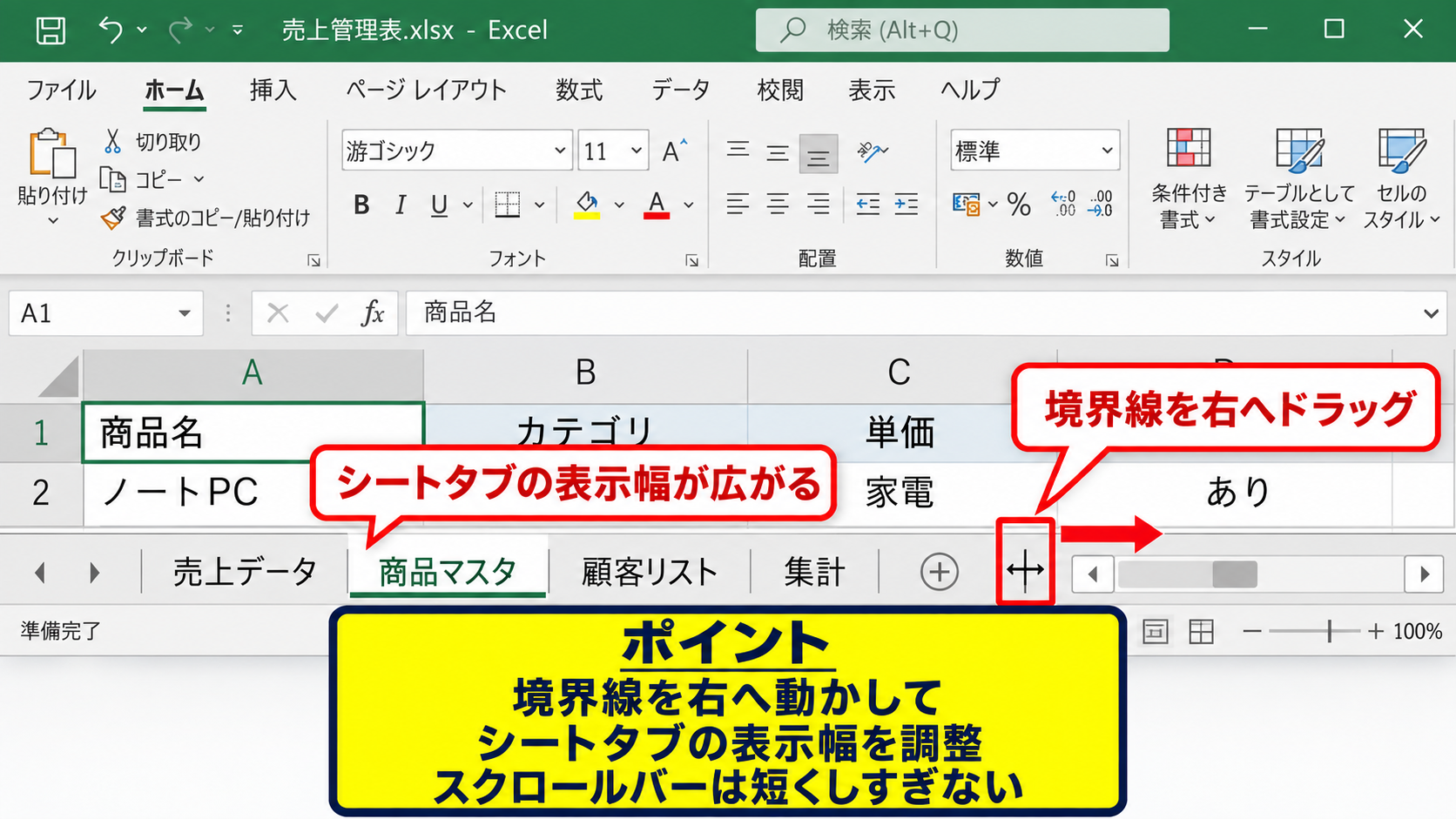The image size is (1456, 819).
Task: Add a new sheet with plus icon
Action: (x=939, y=572)
